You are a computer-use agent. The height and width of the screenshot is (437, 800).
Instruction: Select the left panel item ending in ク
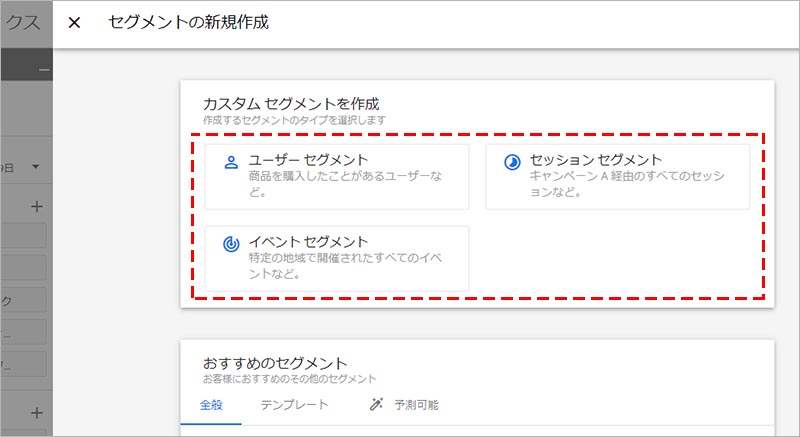point(24,300)
